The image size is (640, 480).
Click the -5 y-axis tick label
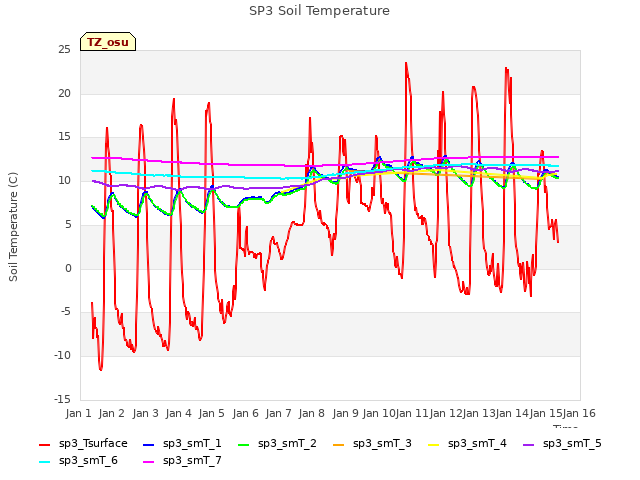tap(66, 312)
